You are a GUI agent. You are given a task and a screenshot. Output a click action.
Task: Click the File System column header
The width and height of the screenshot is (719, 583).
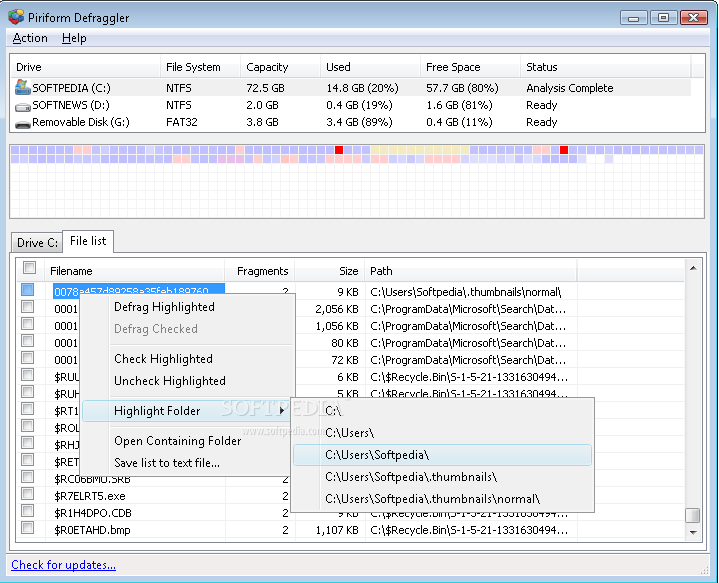[200, 67]
